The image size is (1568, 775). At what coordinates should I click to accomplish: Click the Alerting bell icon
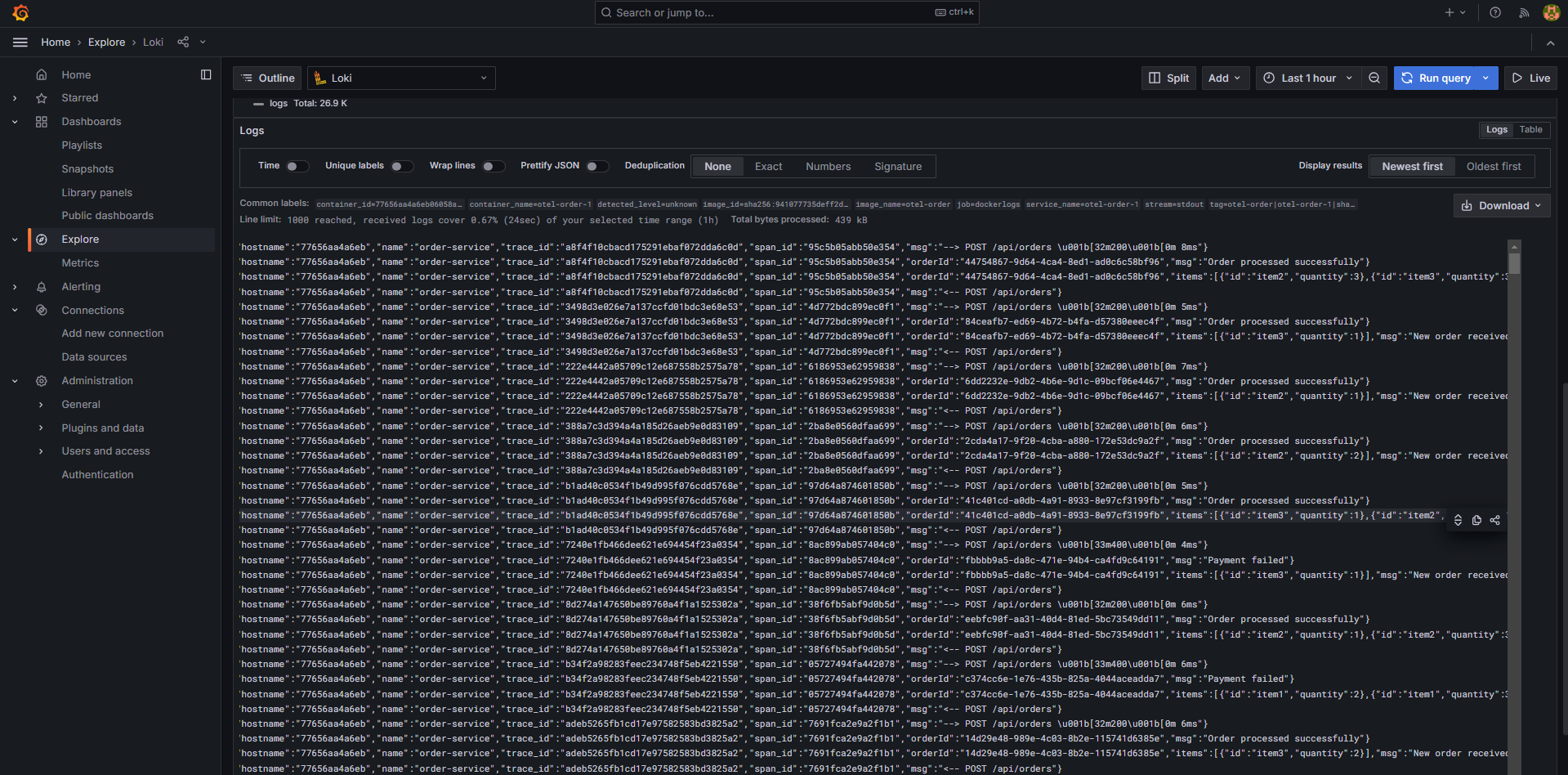click(x=42, y=287)
